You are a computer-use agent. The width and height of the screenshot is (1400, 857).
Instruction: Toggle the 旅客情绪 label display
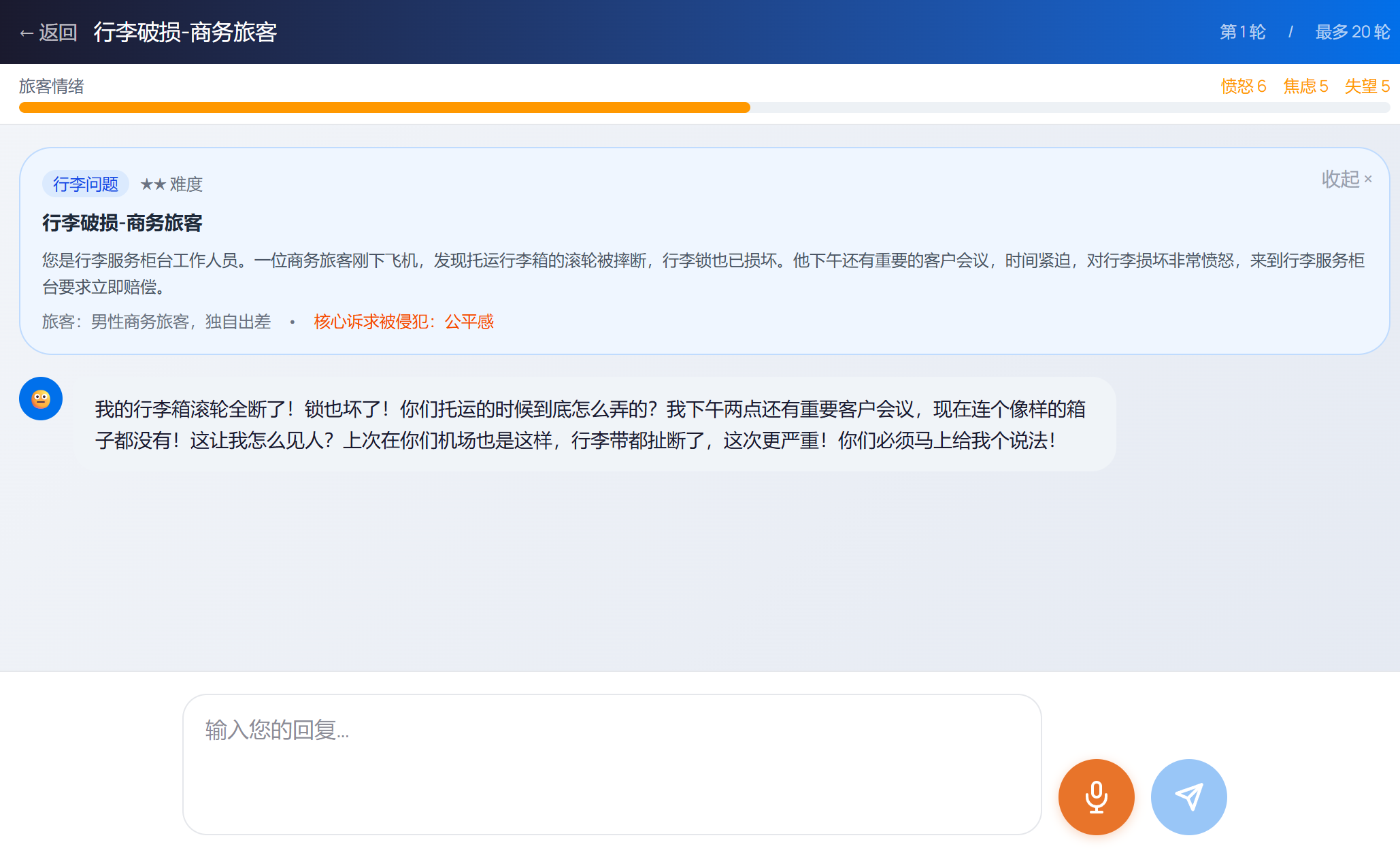(50, 86)
